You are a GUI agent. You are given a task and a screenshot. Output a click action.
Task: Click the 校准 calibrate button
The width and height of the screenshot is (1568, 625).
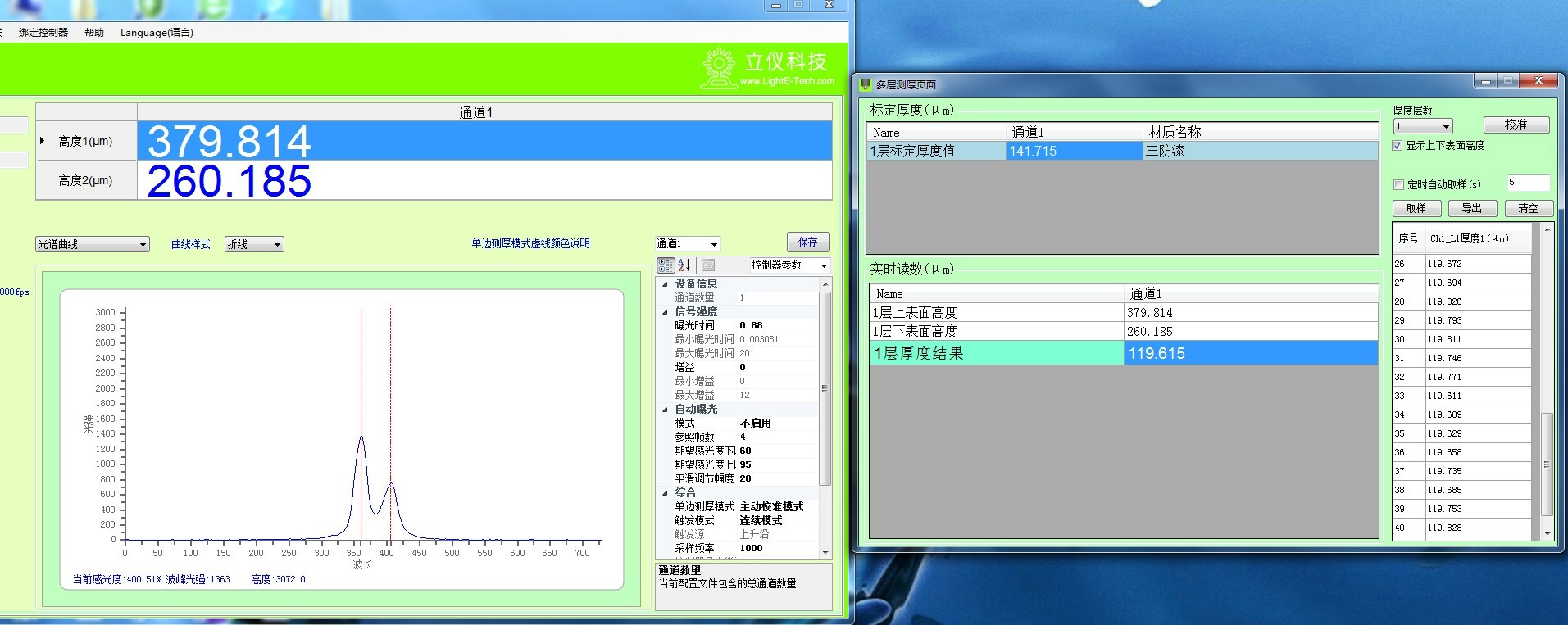pos(1516,125)
